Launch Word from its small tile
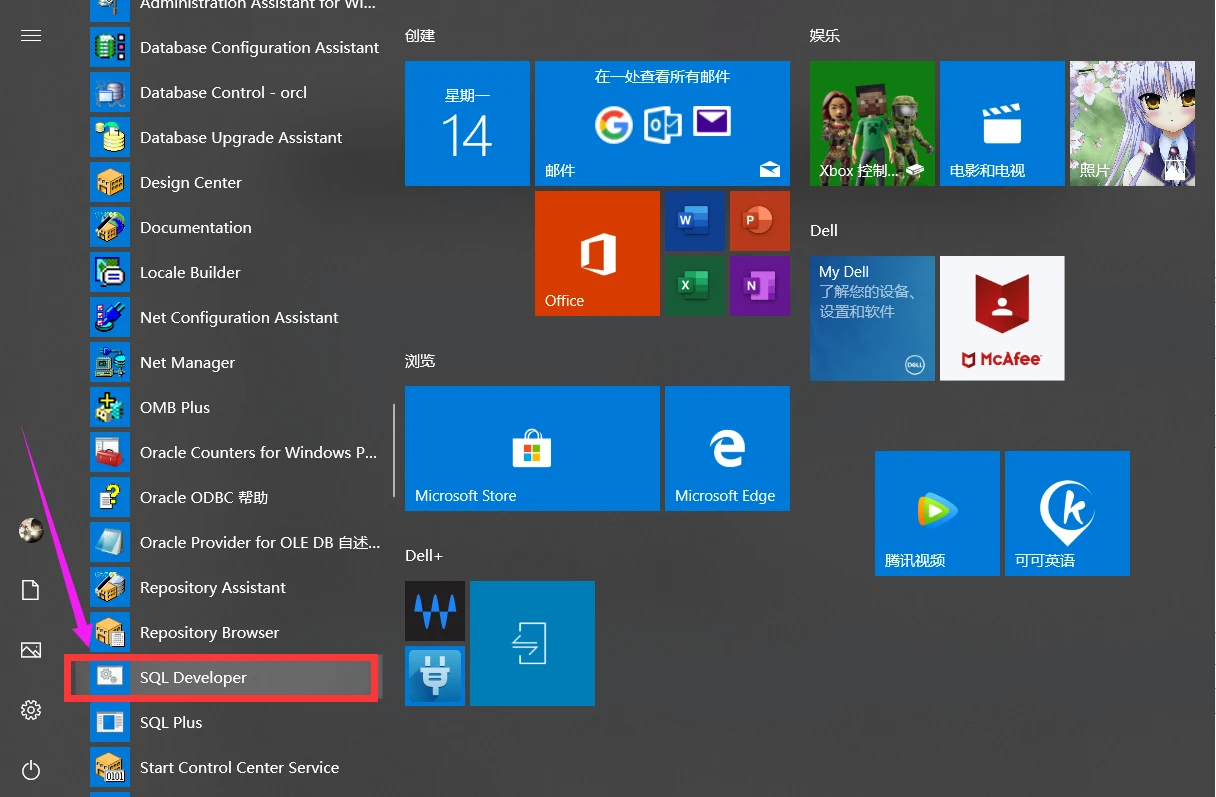1216x797 pixels. pyautogui.click(x=695, y=221)
